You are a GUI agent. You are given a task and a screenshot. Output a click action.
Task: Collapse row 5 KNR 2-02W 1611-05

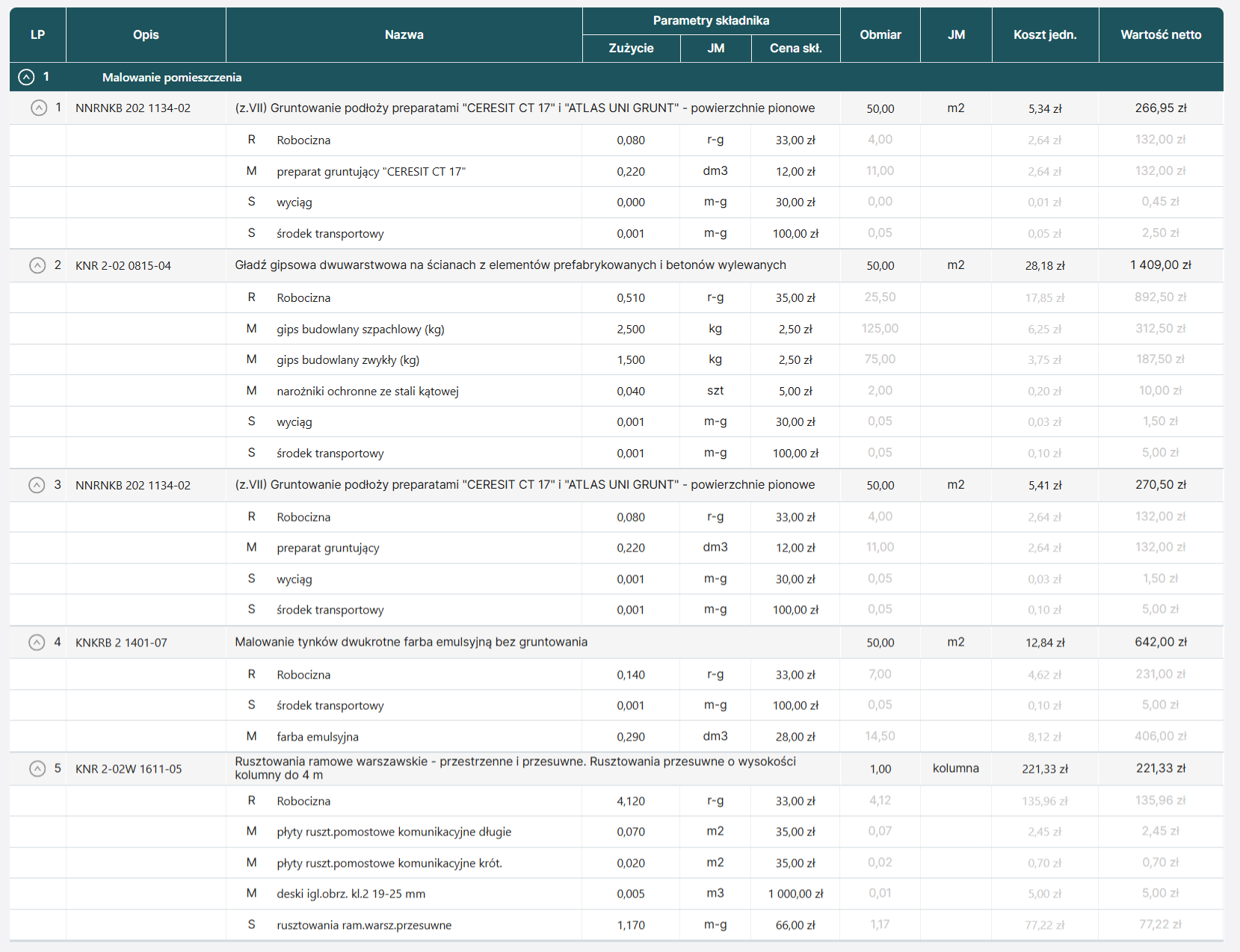click(37, 769)
